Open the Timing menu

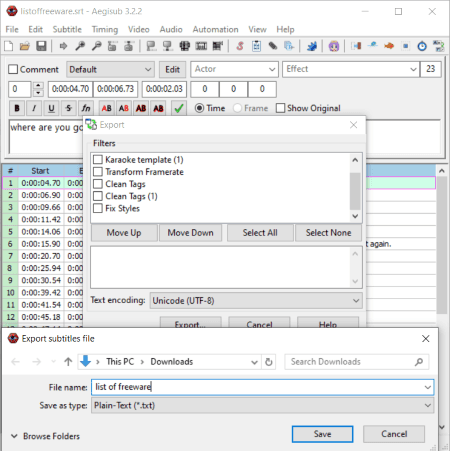(x=105, y=29)
